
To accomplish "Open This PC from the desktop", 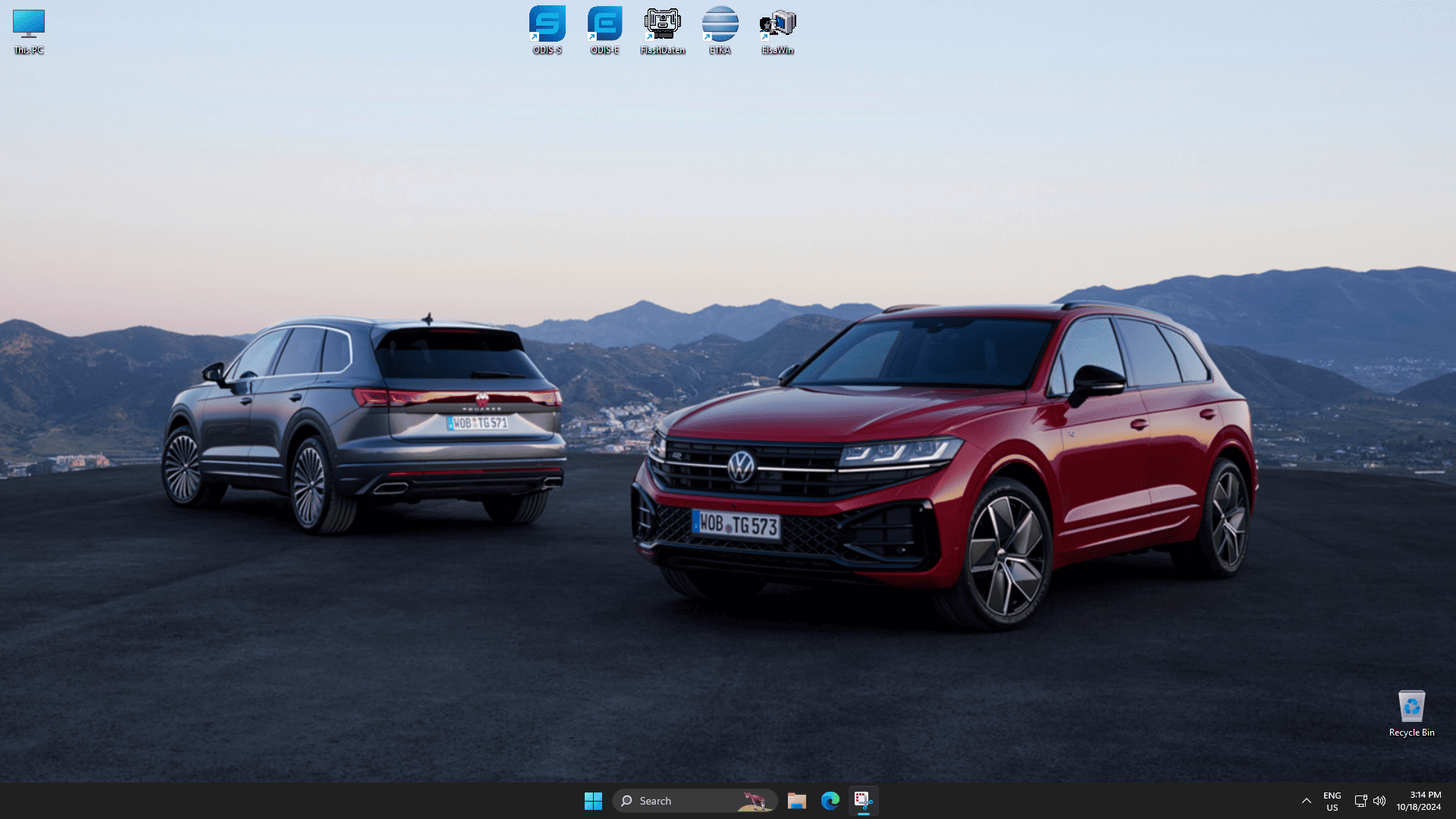I will (28, 23).
